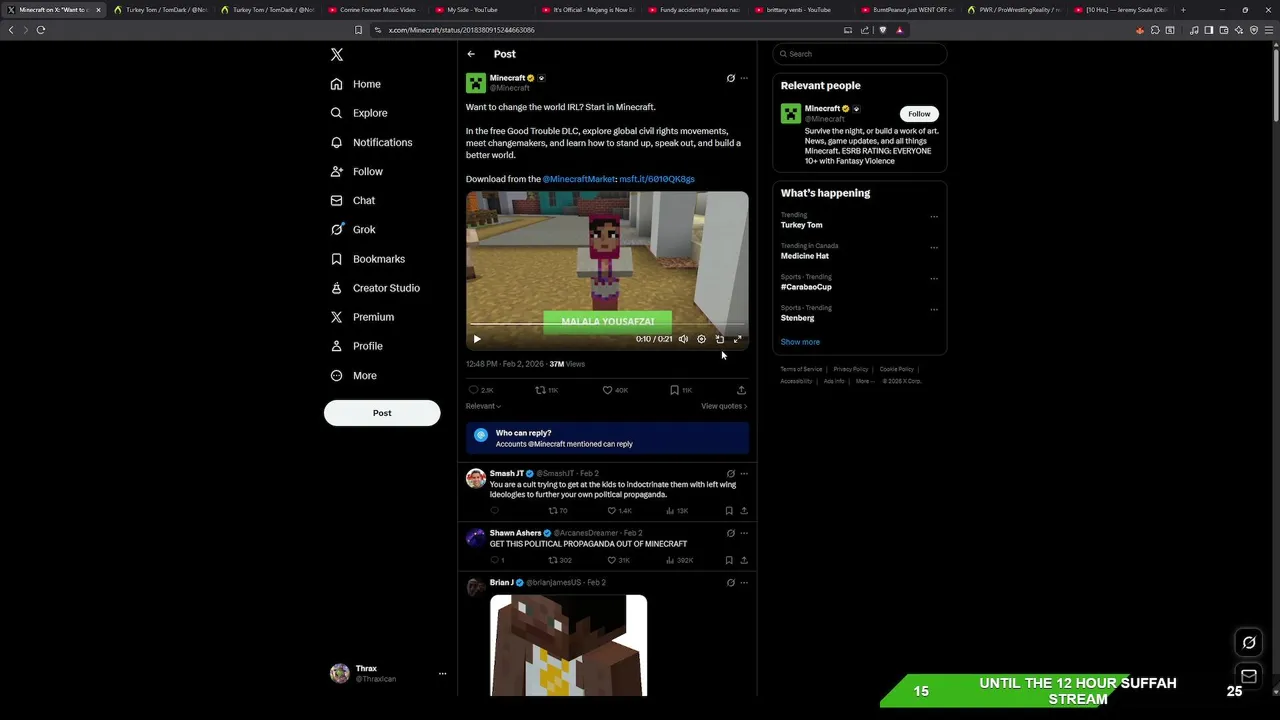1280x720 pixels.
Task: Open Profile in the sidebar
Action: point(357,346)
